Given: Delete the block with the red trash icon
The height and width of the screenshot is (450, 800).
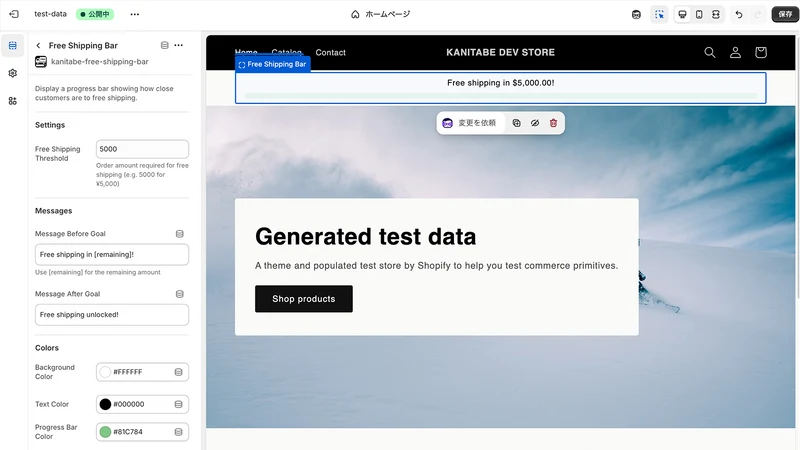Looking at the screenshot, I should [x=553, y=123].
